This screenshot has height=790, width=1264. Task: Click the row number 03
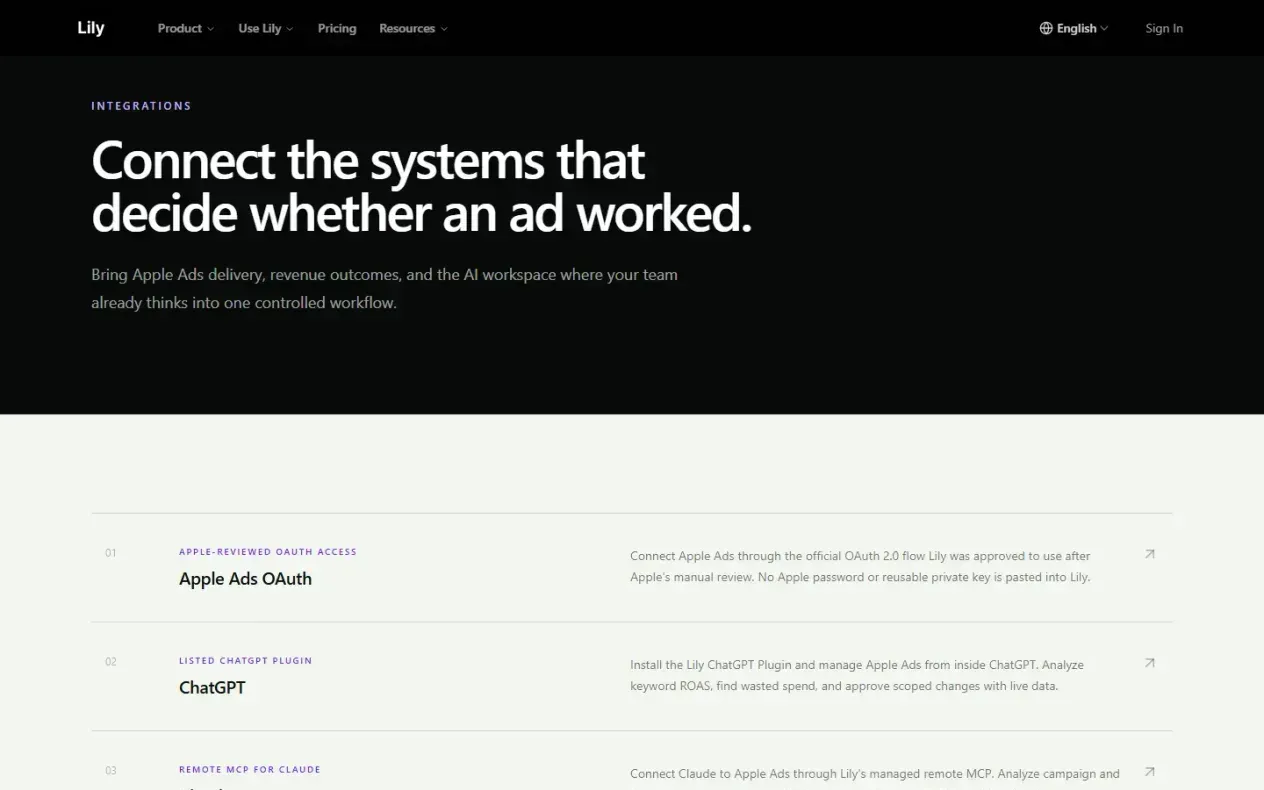pos(111,771)
